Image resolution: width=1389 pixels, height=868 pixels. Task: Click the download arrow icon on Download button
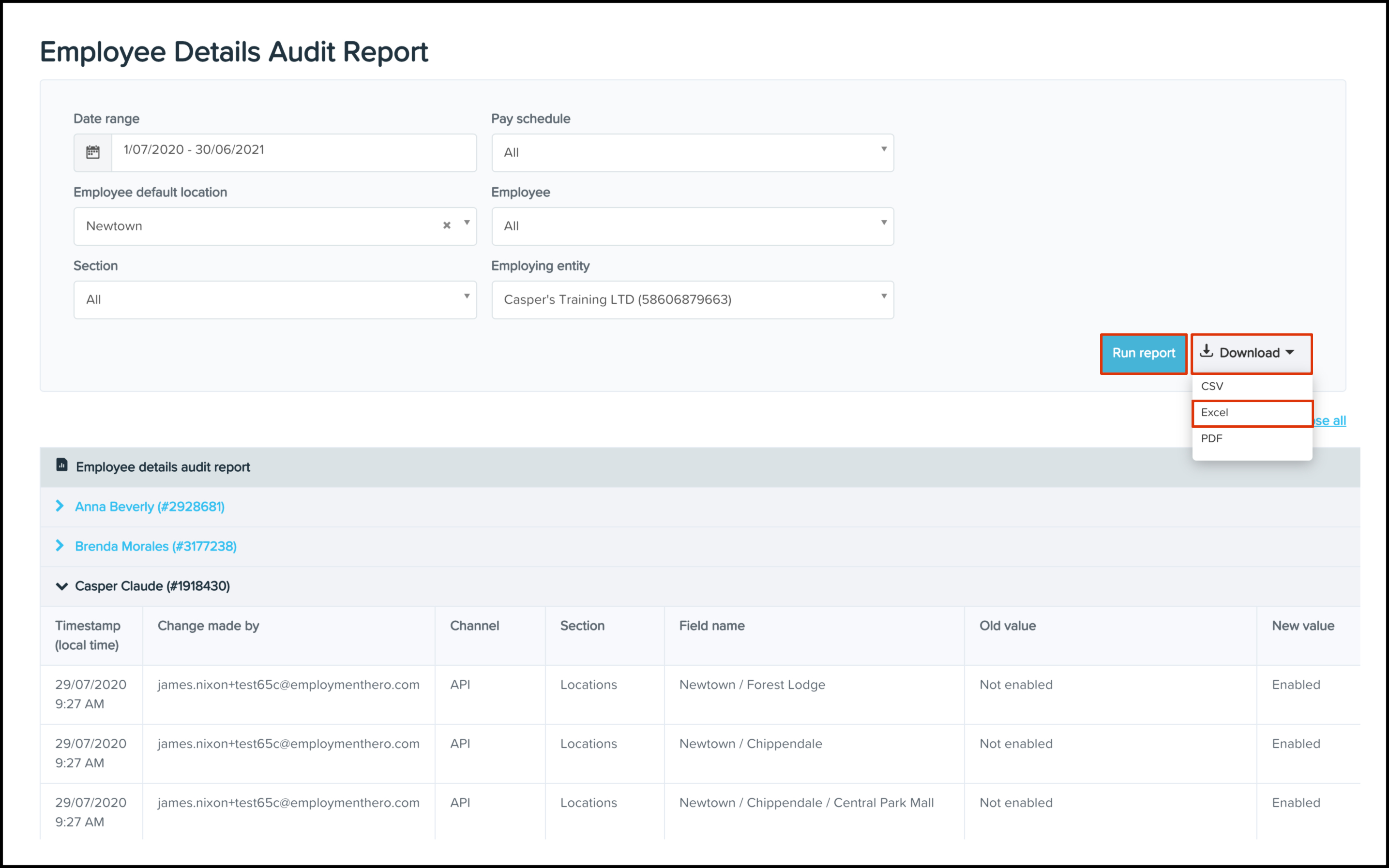click(1207, 351)
